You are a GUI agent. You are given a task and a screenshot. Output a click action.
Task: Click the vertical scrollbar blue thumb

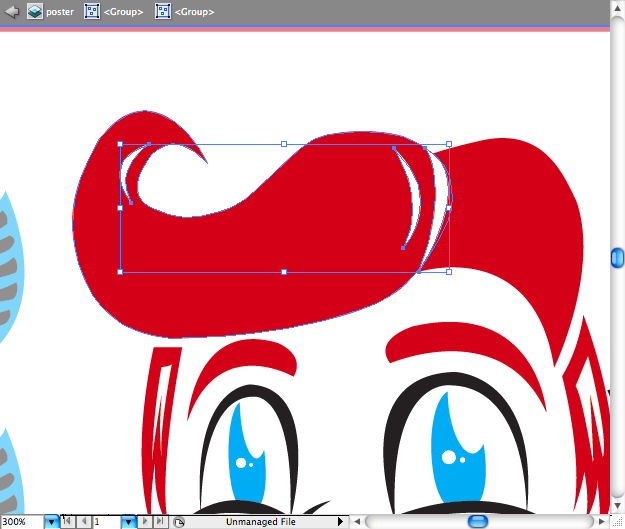coord(617,258)
